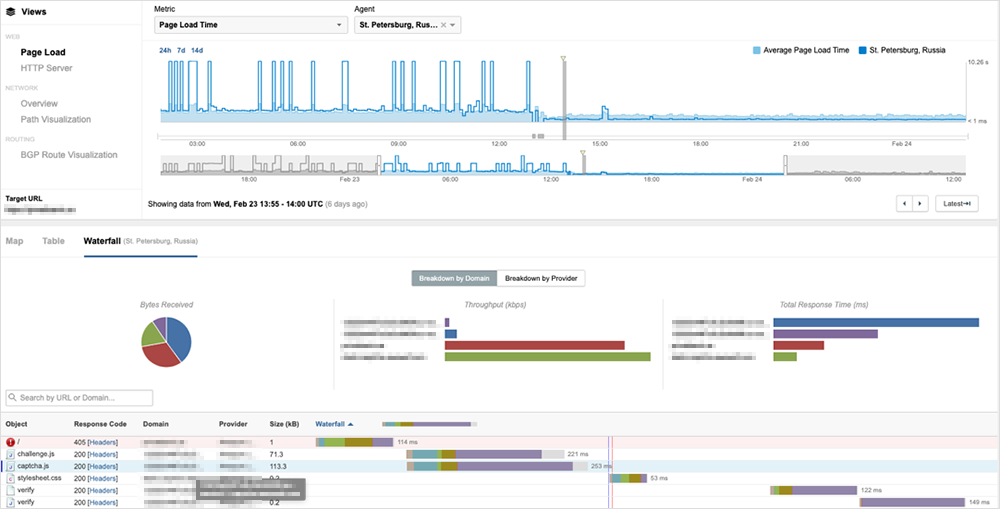Click the stylesheet.css file icon
Screen dimensions: 1000x509
[x=10, y=478]
